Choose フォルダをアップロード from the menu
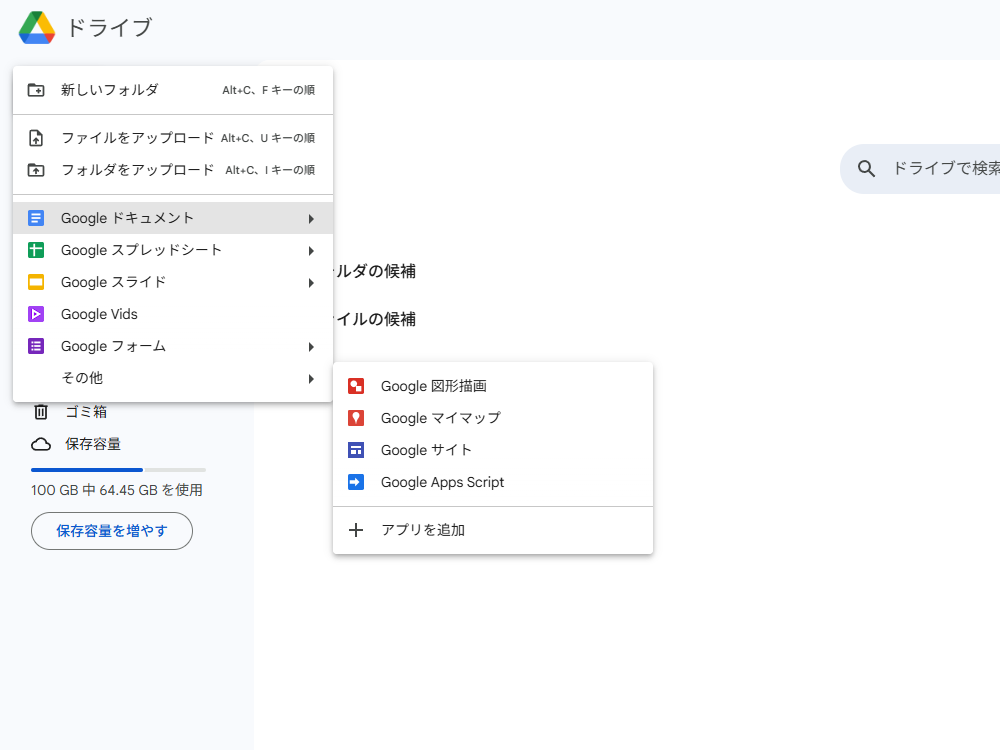The height and width of the screenshot is (750, 1000). coord(173,170)
